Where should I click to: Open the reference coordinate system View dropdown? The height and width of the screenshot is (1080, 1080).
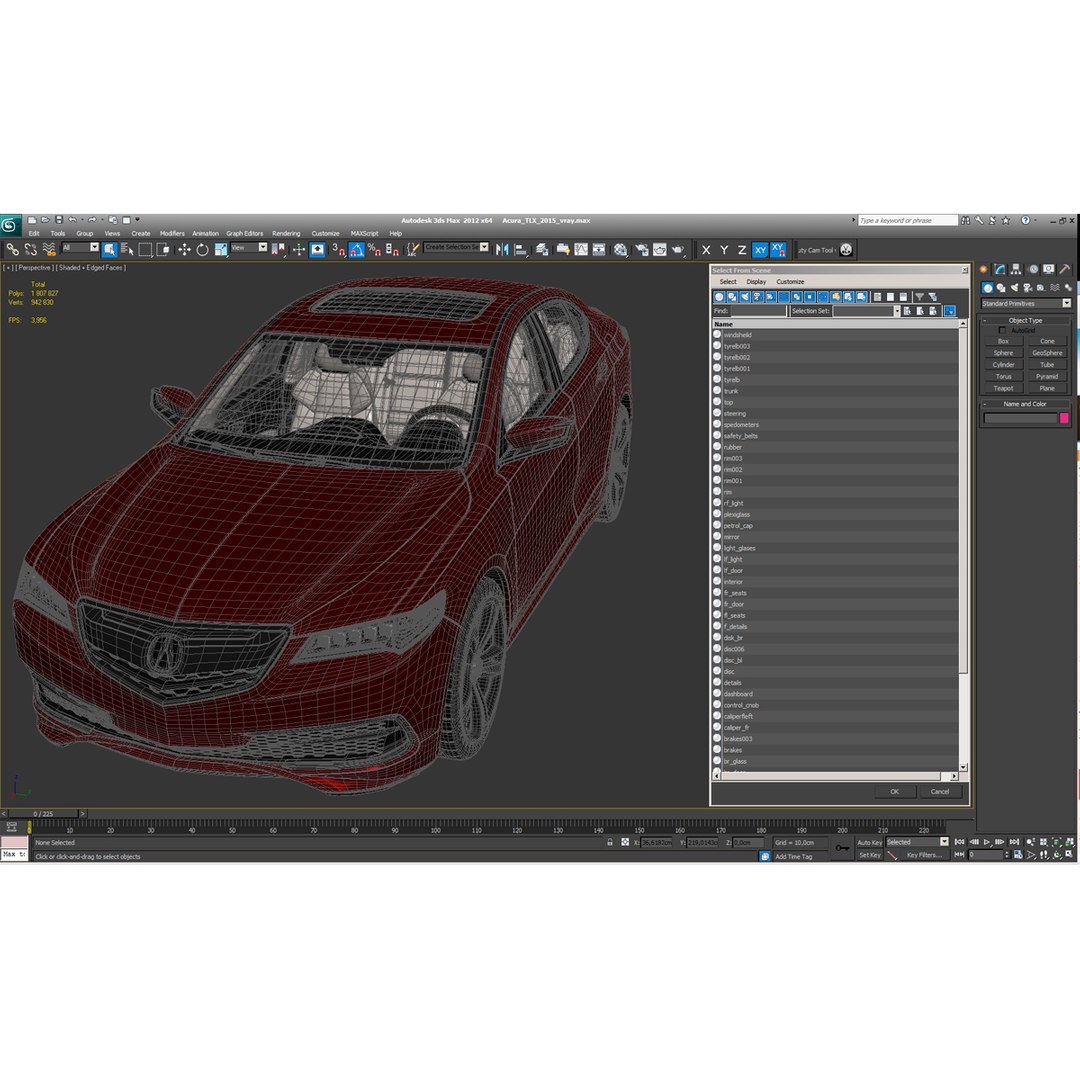pyautogui.click(x=249, y=247)
